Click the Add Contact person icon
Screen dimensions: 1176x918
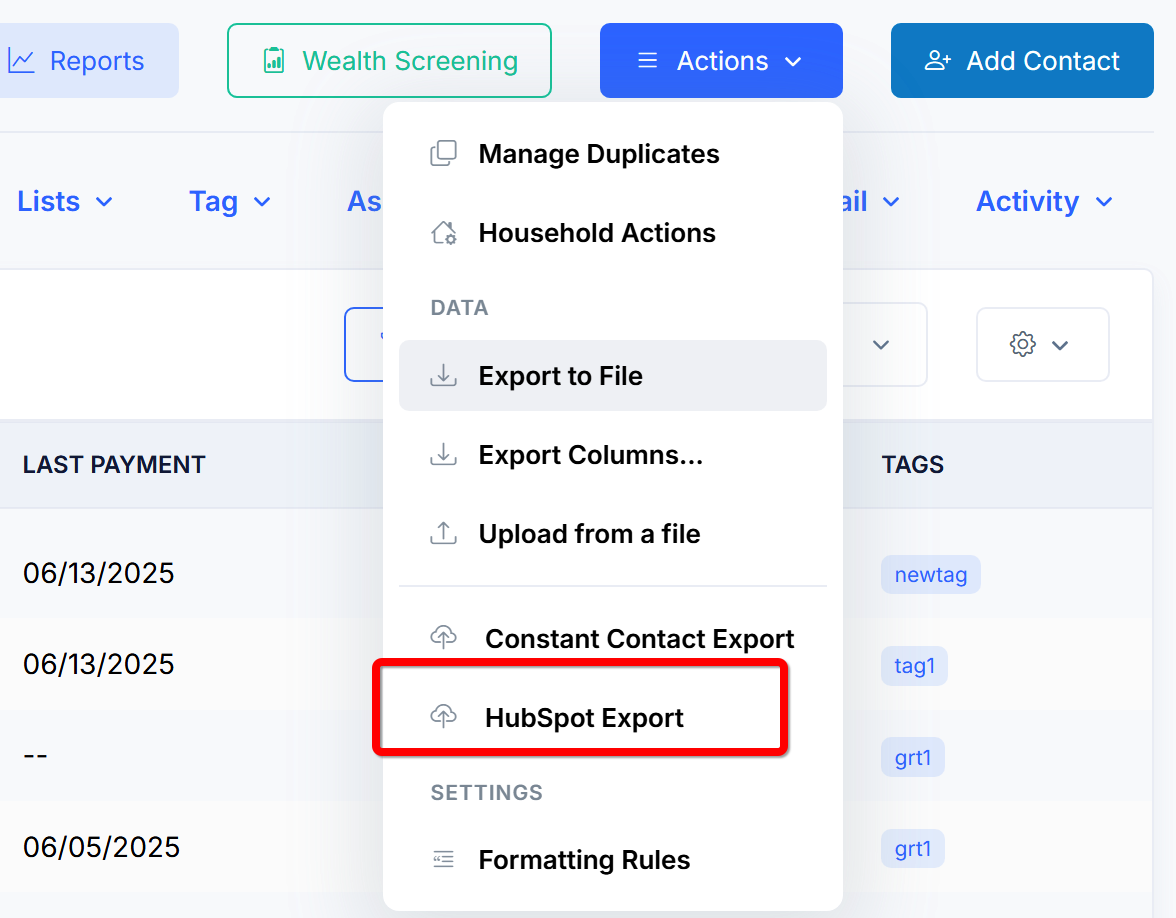[x=938, y=60]
